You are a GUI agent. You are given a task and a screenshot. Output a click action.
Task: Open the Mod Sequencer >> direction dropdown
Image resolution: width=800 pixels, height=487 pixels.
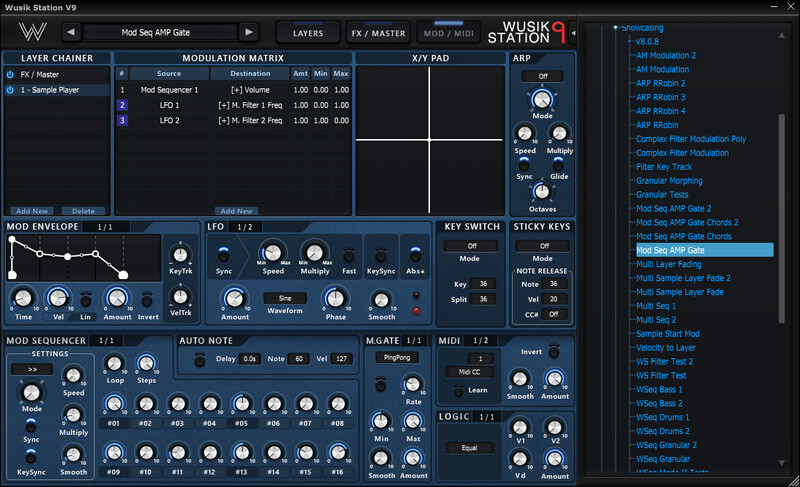pos(32,369)
